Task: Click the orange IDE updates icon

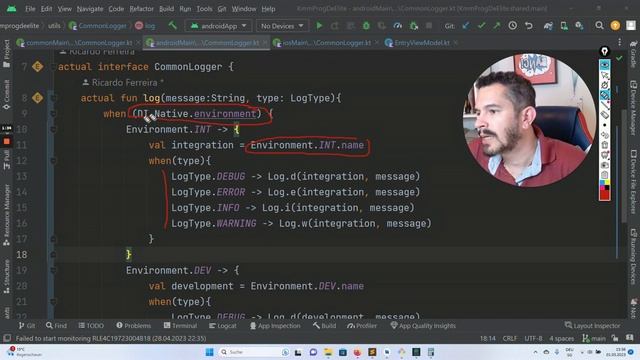Action: tap(615, 26)
